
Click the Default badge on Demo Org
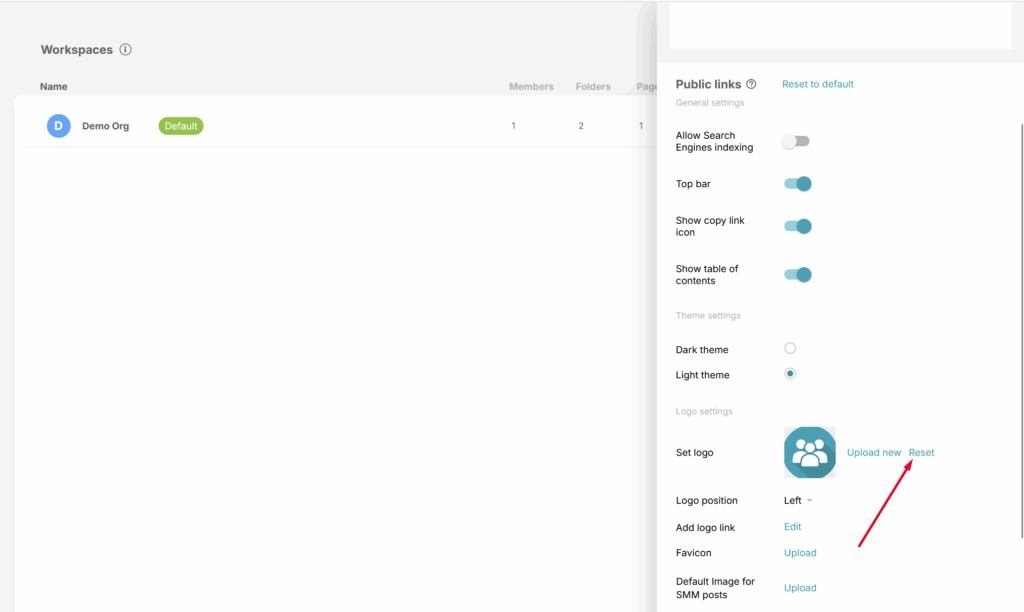click(x=181, y=126)
